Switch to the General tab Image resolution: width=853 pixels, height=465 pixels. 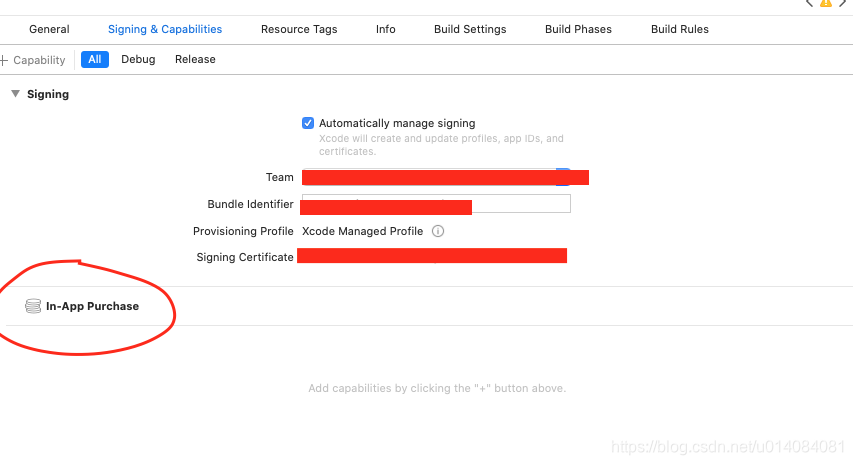(x=49, y=30)
